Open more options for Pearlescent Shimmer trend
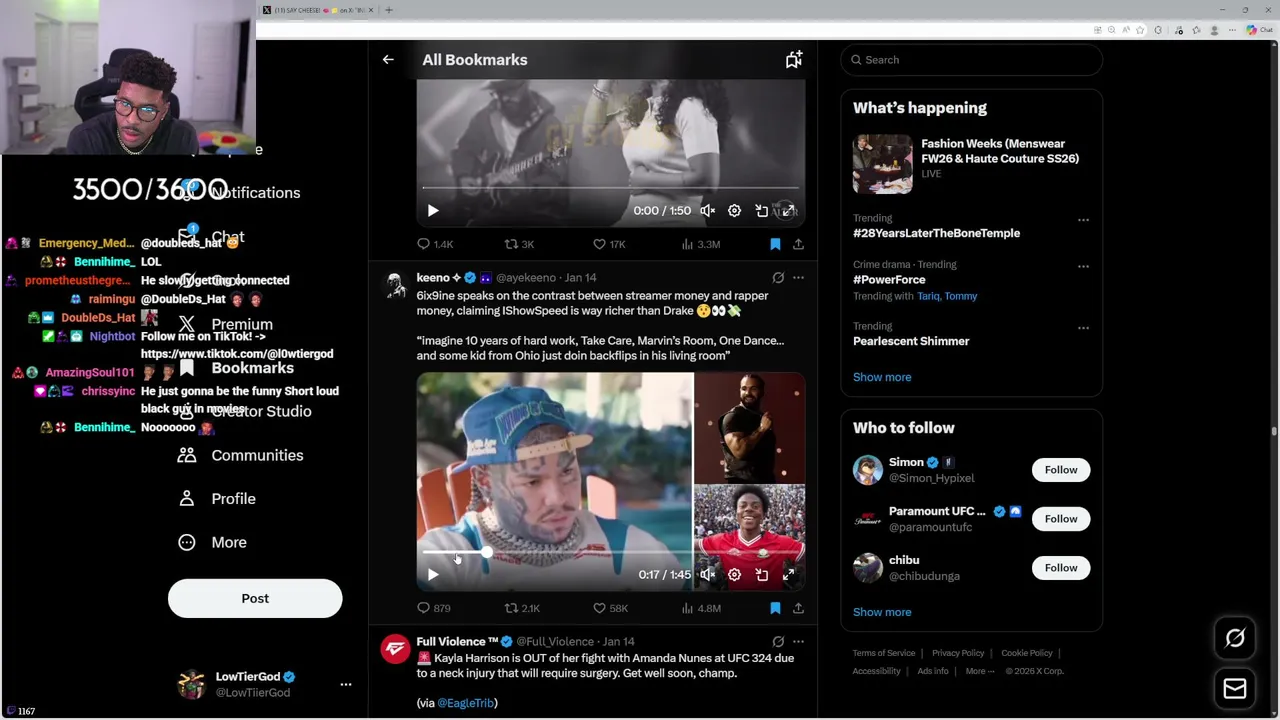The image size is (1280, 720). click(x=1082, y=328)
